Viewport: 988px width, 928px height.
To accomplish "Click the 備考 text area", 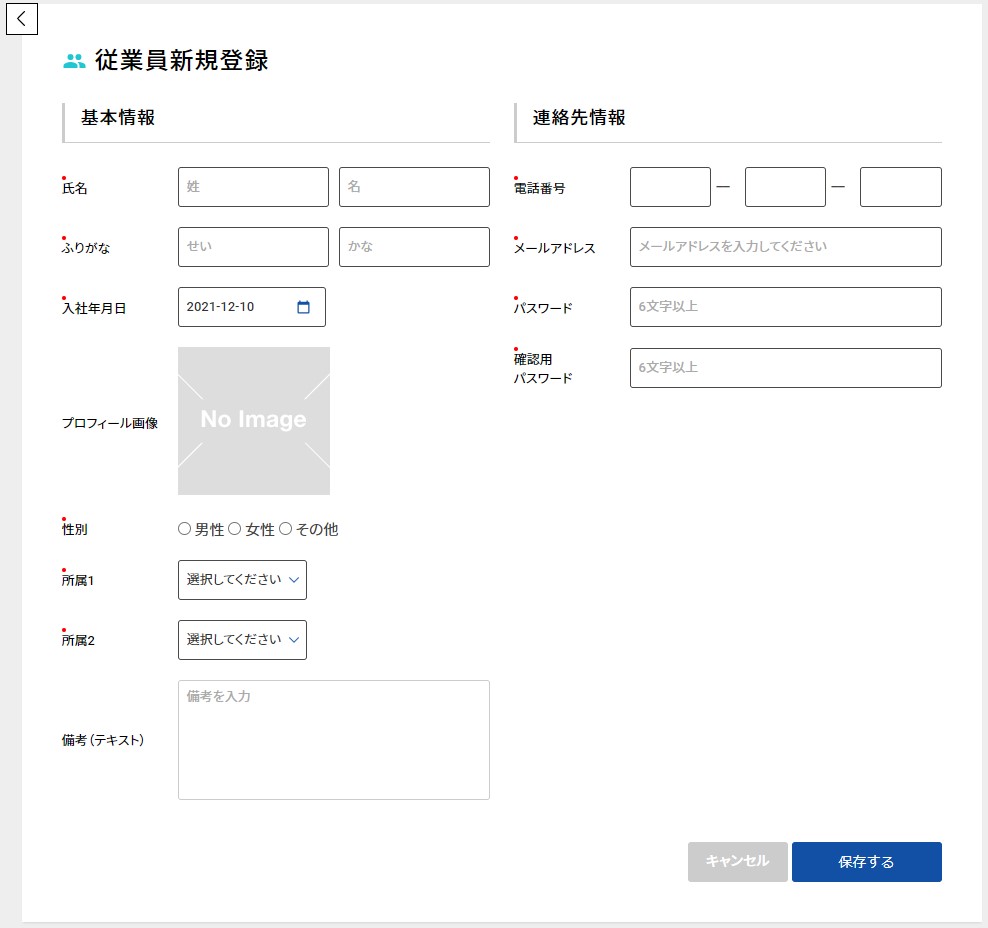I will [x=334, y=740].
